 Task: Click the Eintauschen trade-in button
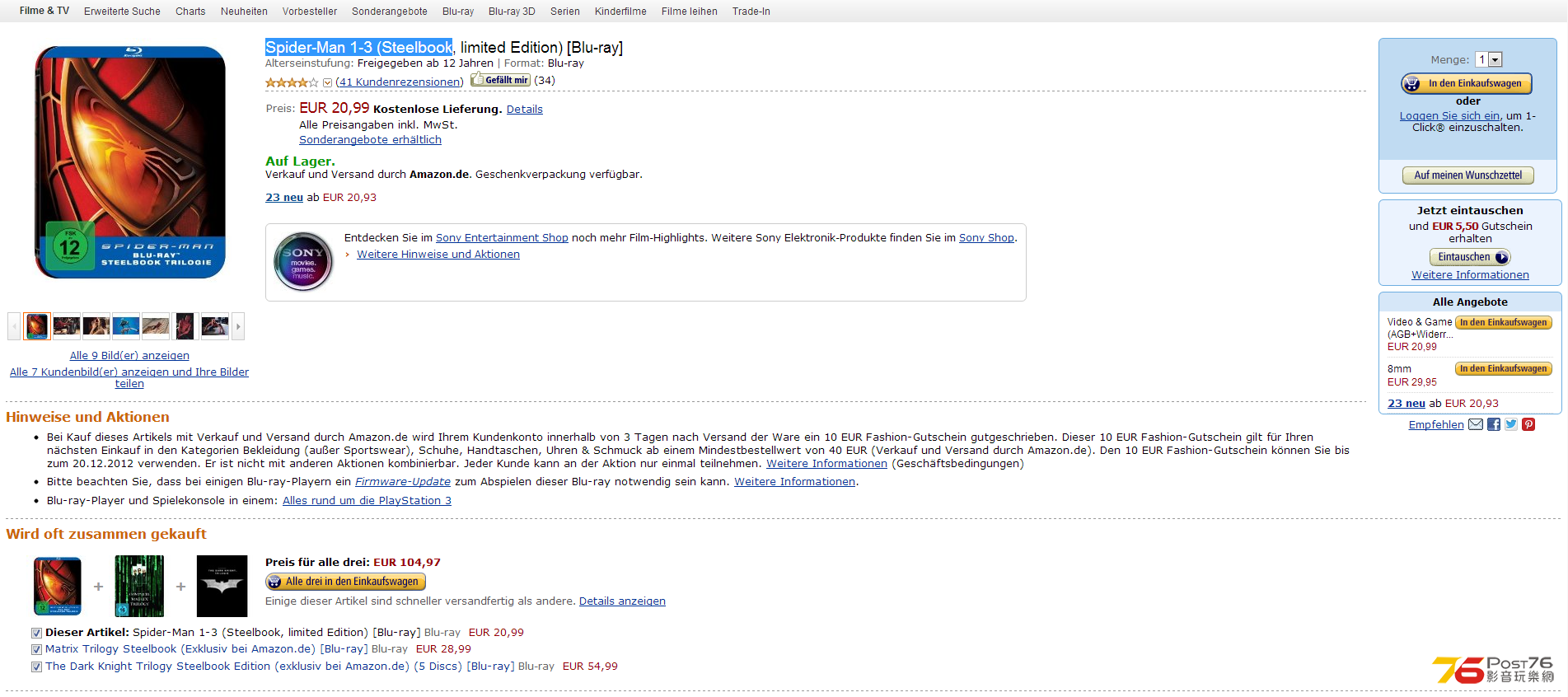tap(1470, 257)
